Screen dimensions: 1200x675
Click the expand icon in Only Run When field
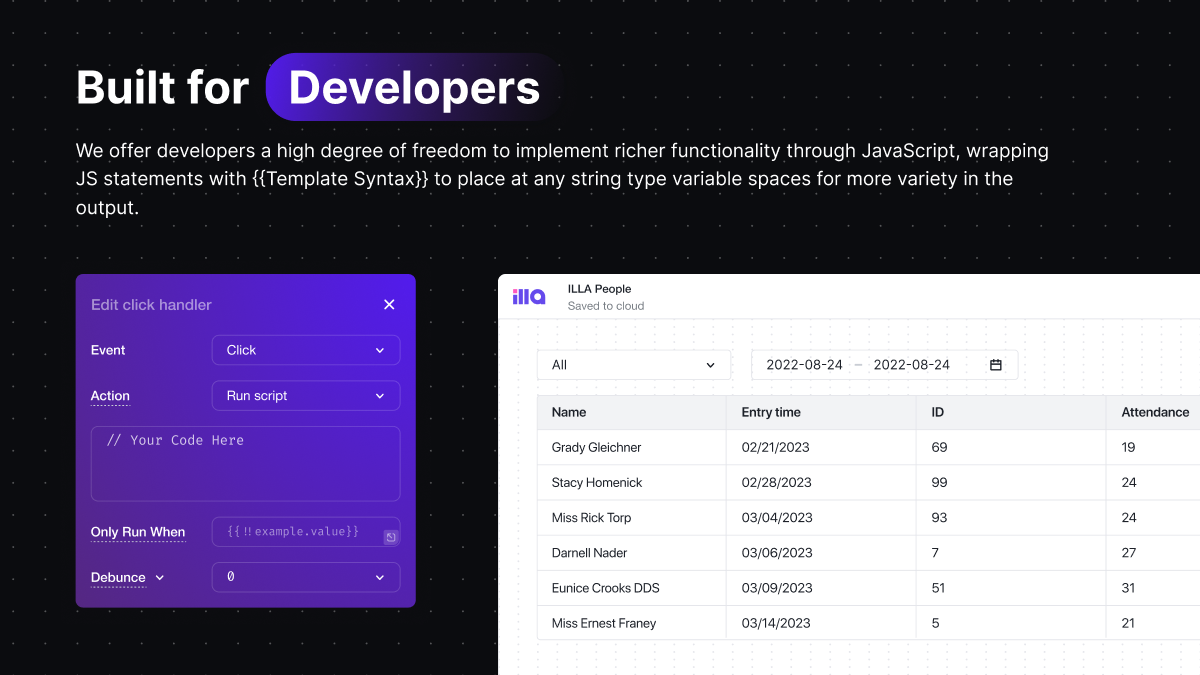coord(391,537)
